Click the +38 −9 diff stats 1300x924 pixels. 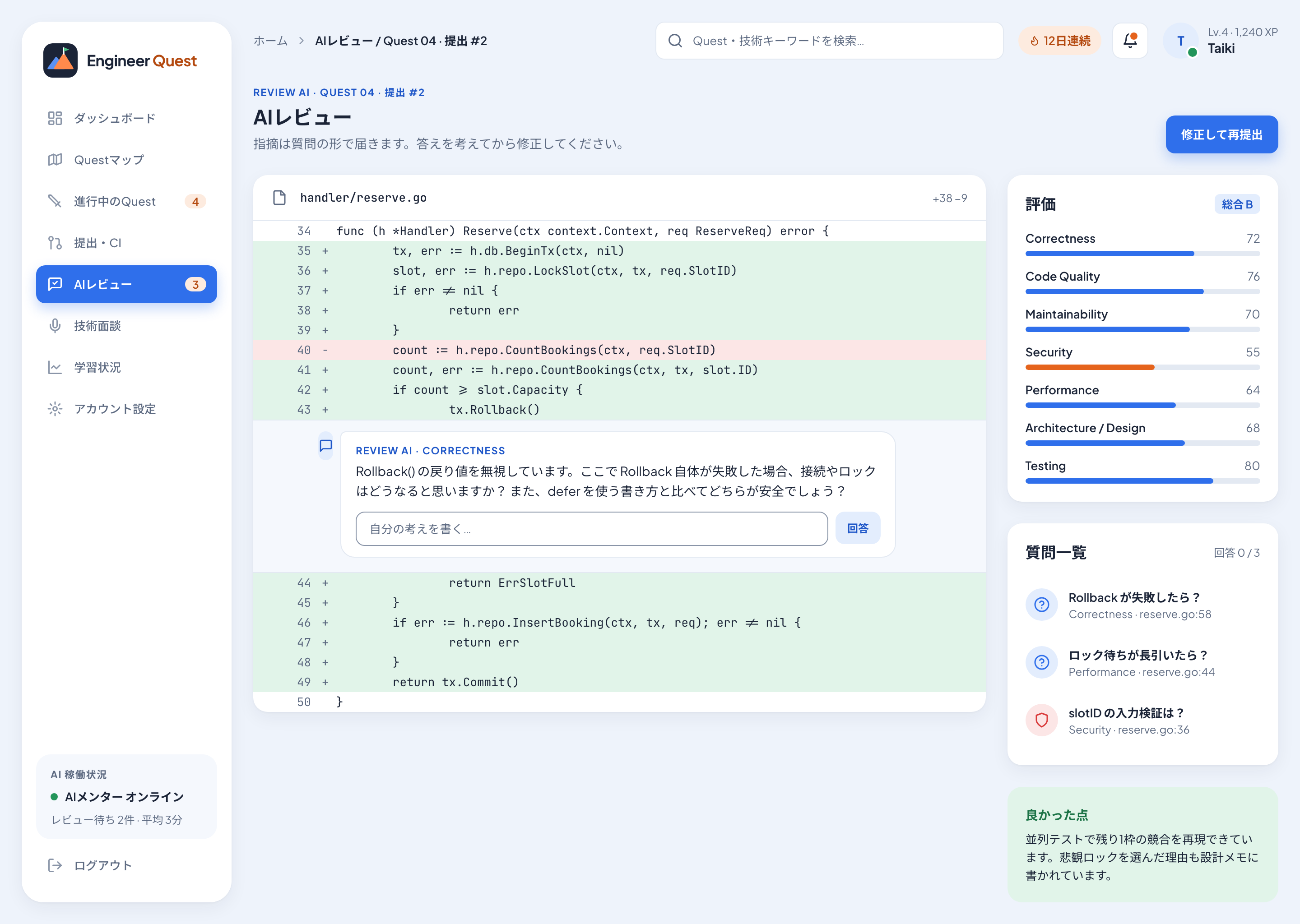coord(949,198)
